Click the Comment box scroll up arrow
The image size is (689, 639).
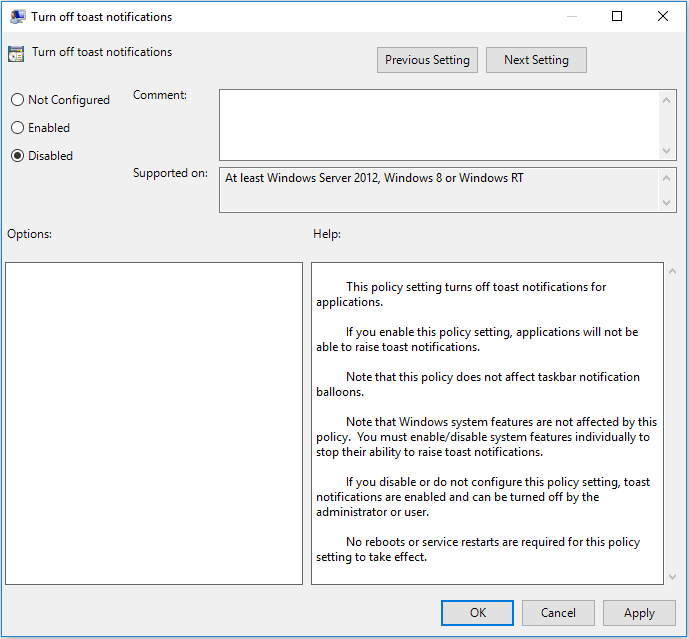coord(667,100)
